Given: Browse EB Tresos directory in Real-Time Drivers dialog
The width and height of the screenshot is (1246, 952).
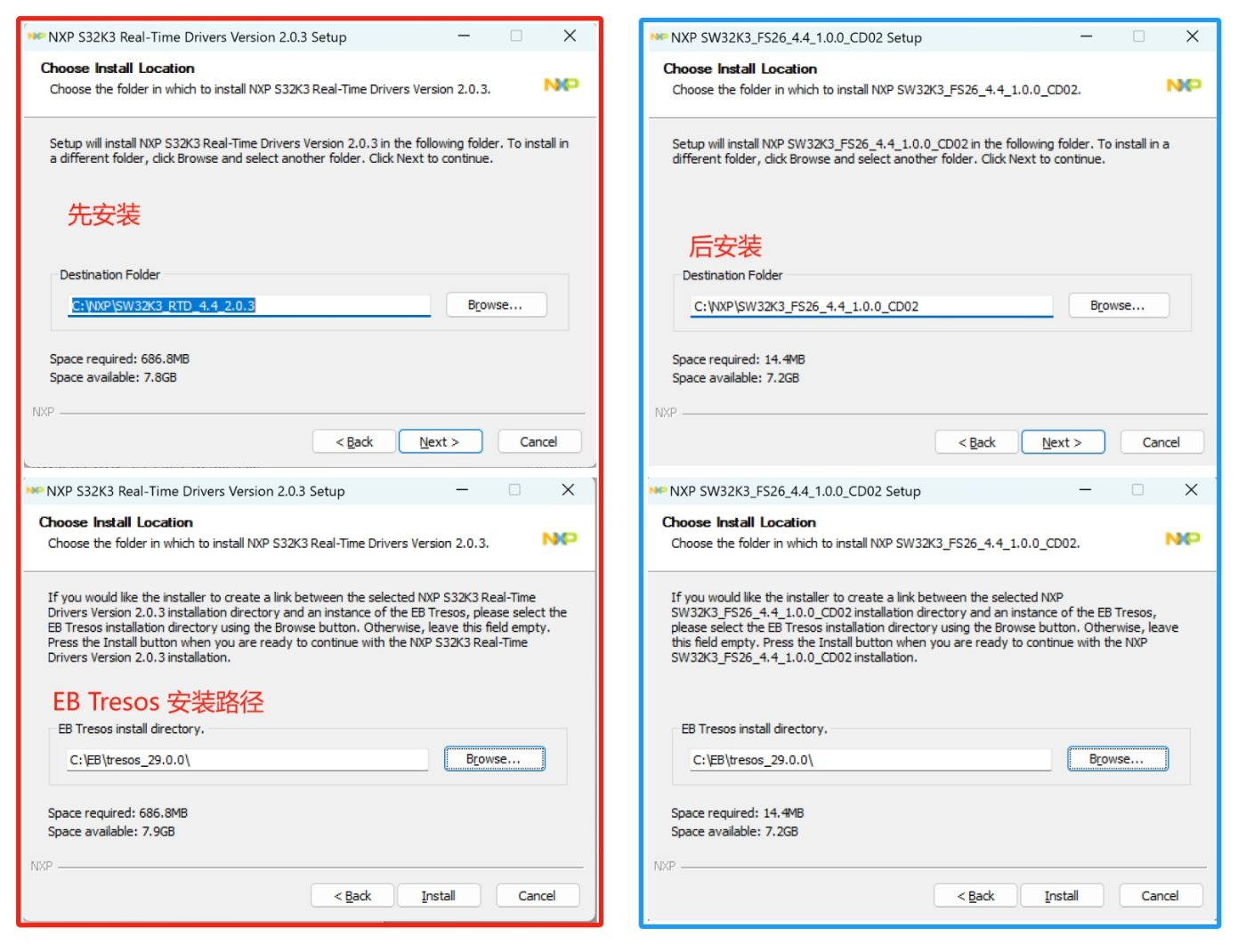Looking at the screenshot, I should click(494, 759).
